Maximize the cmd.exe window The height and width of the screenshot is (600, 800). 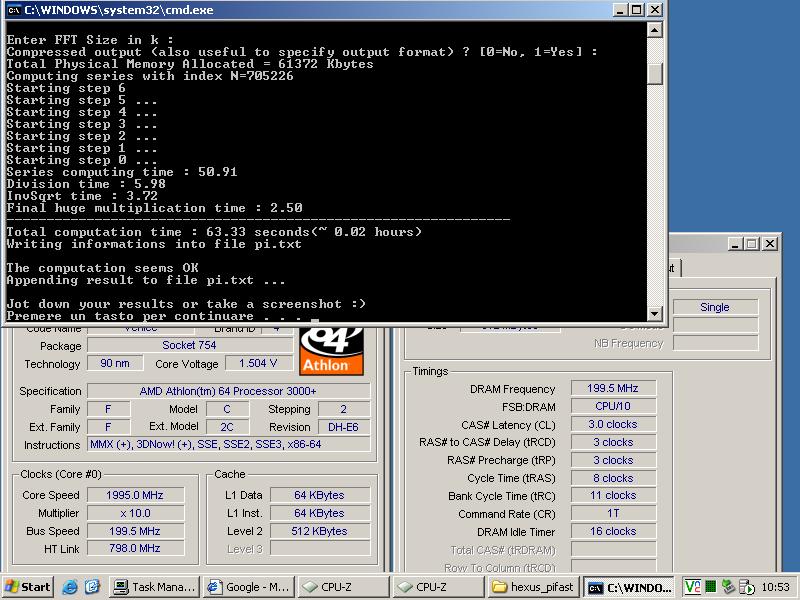(x=636, y=10)
